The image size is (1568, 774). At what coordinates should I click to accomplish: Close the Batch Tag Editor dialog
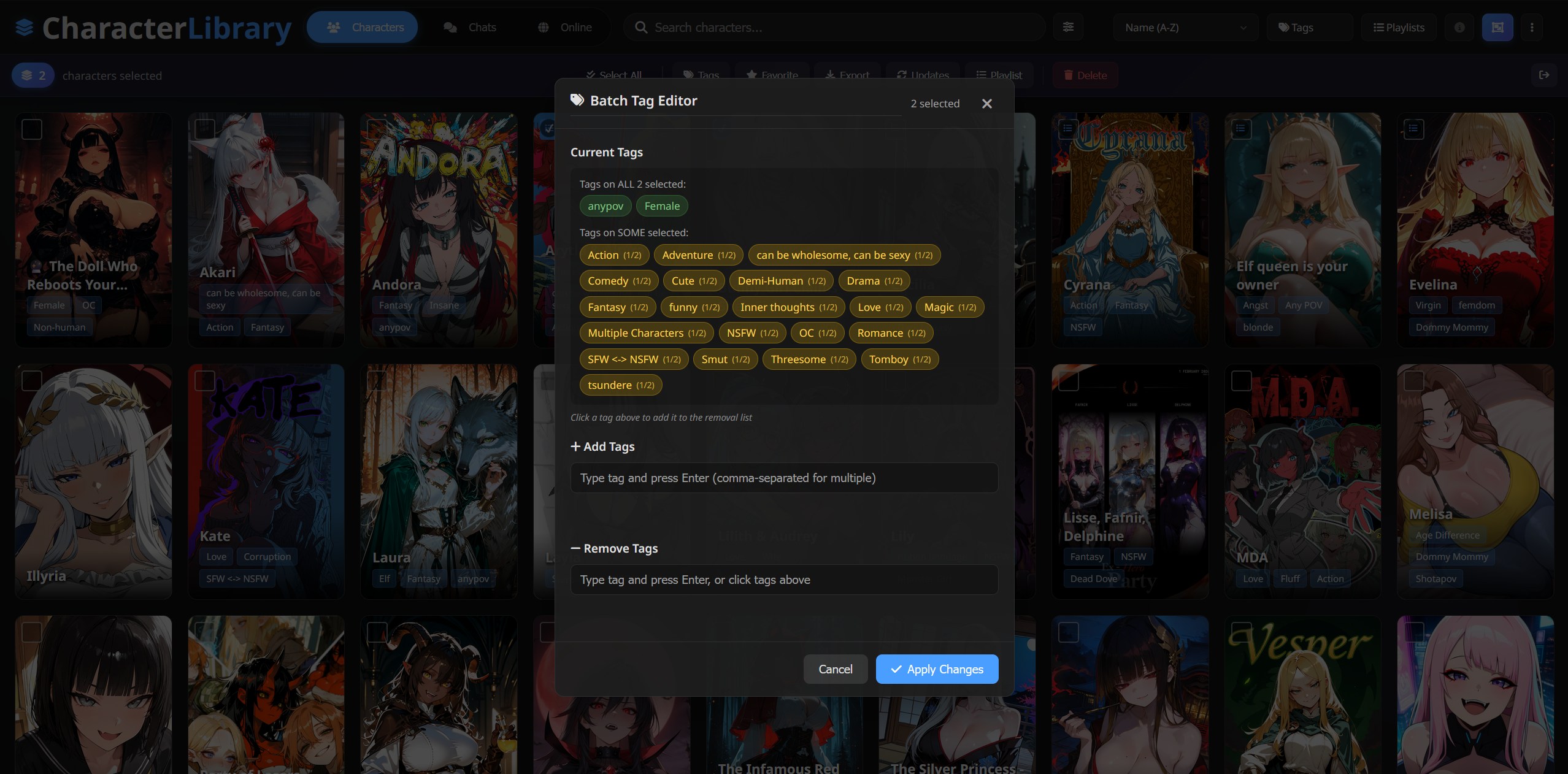[x=986, y=104]
